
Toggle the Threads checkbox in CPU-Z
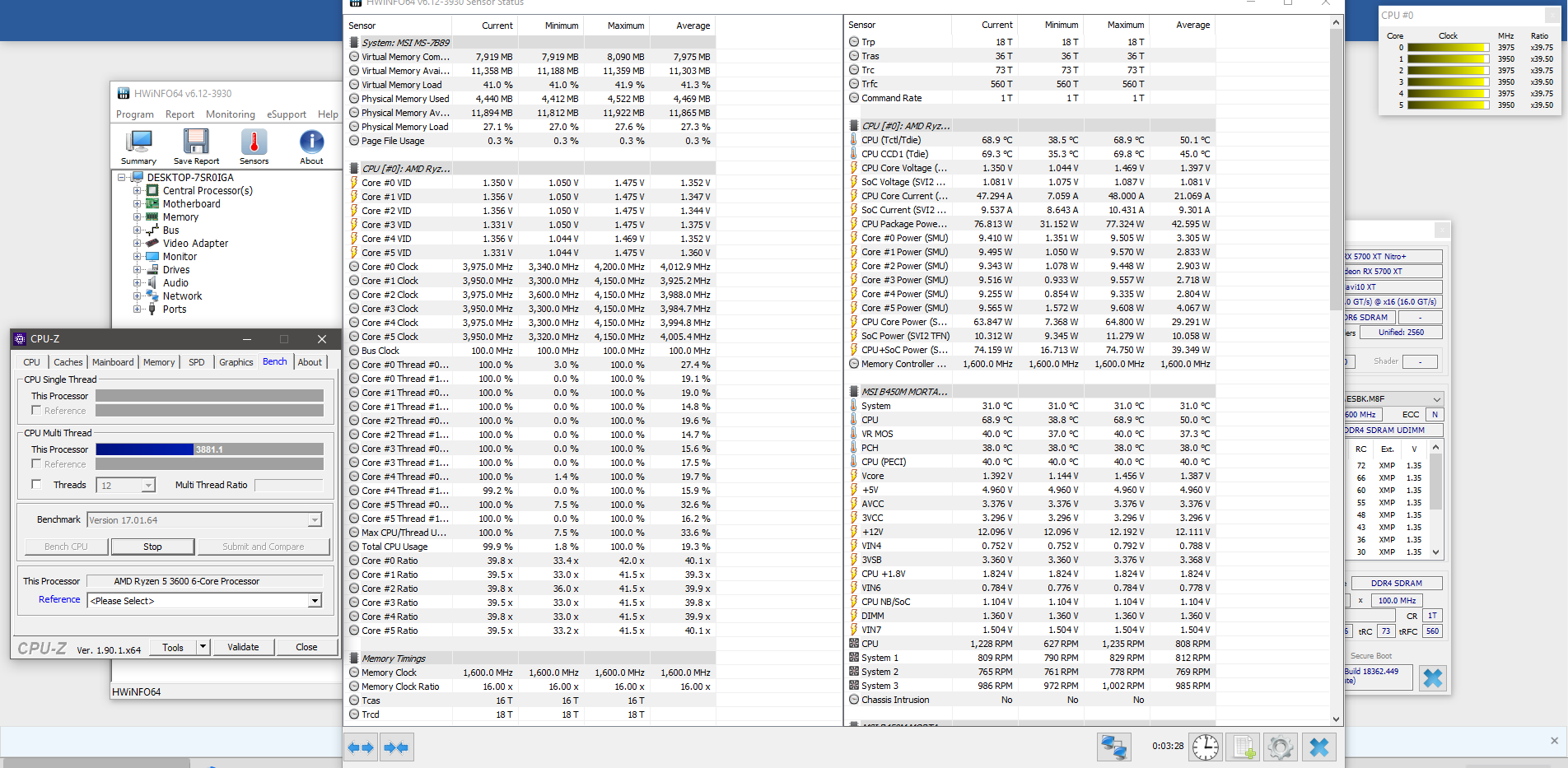36,485
